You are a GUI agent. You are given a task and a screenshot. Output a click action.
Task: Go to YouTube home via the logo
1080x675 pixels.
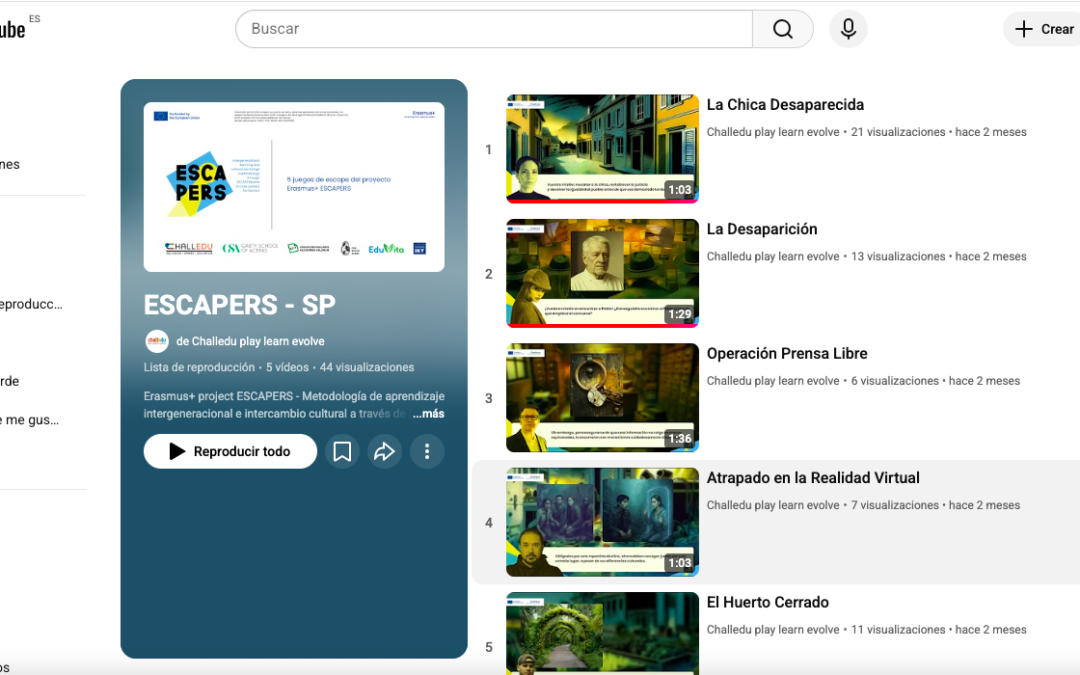coord(14,28)
